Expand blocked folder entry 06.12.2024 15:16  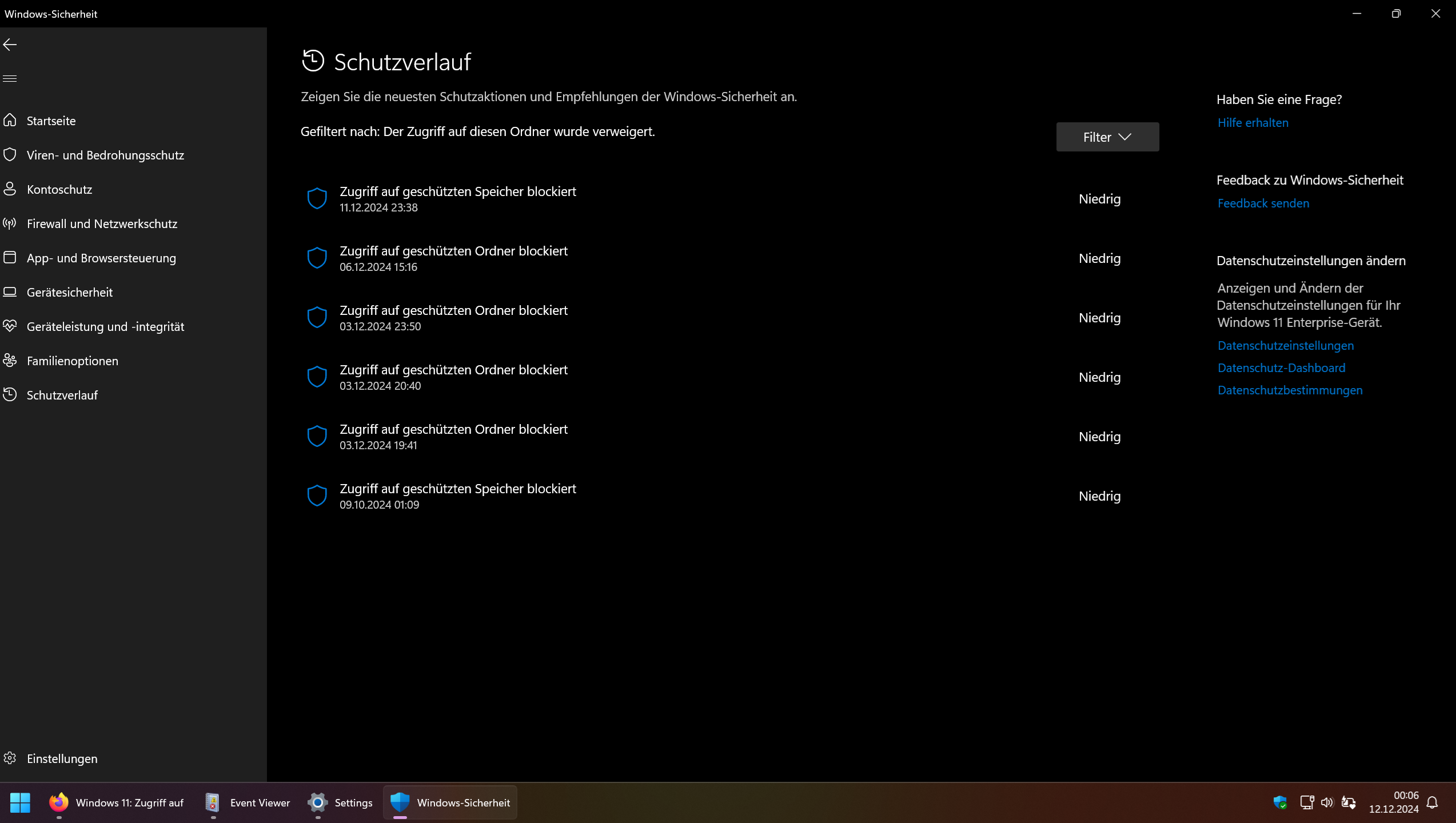pos(453,258)
